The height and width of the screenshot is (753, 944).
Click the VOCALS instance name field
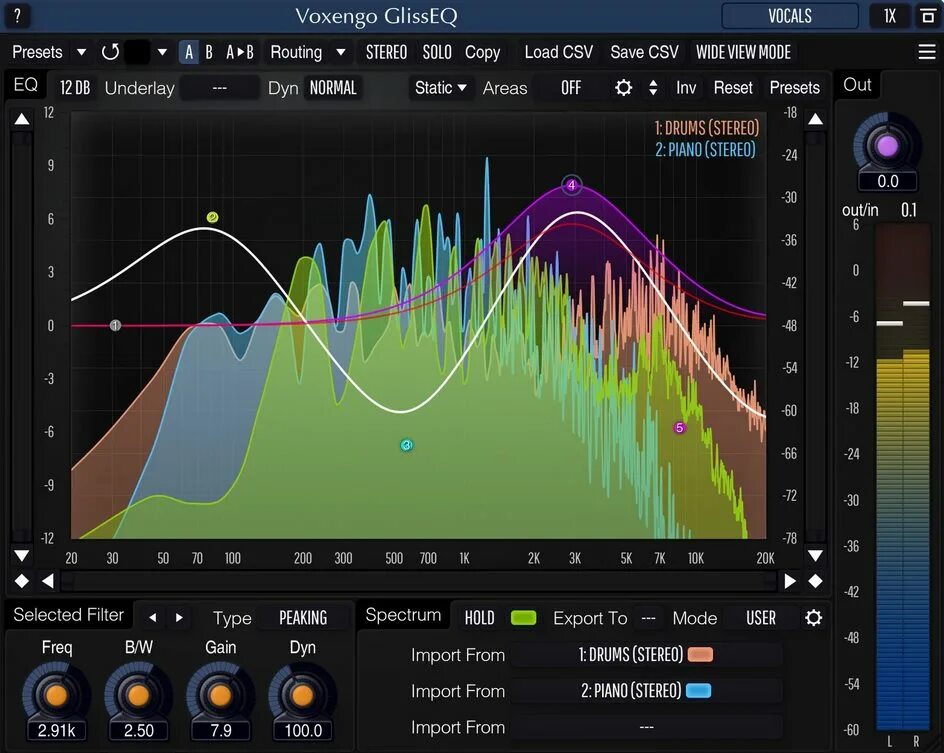[x=790, y=16]
